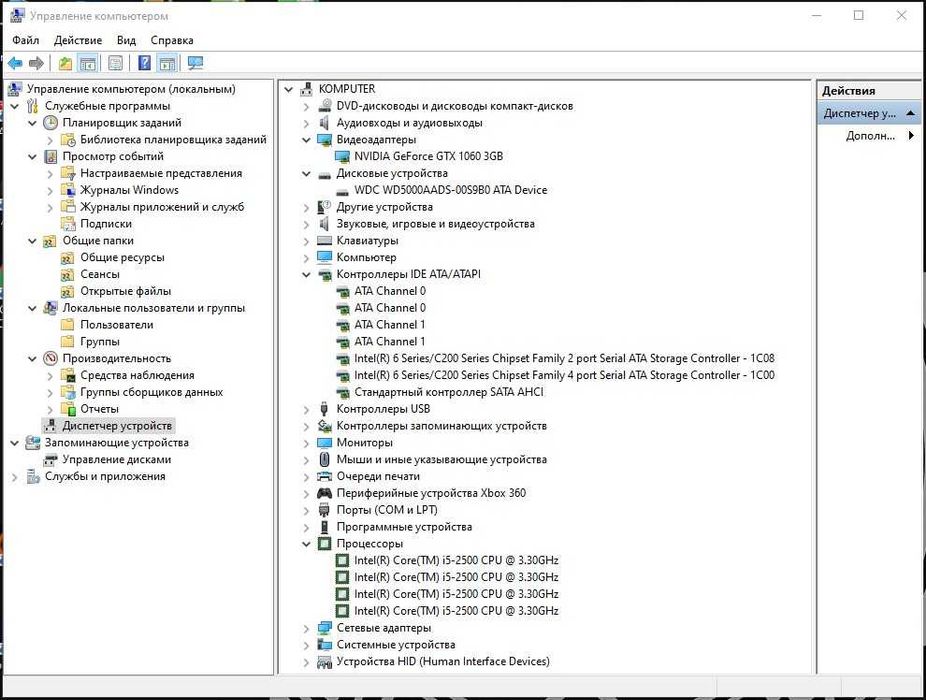Screen dimensions: 926x700
Task: Collapse the Видеоадаптеры node
Action: coord(306,140)
